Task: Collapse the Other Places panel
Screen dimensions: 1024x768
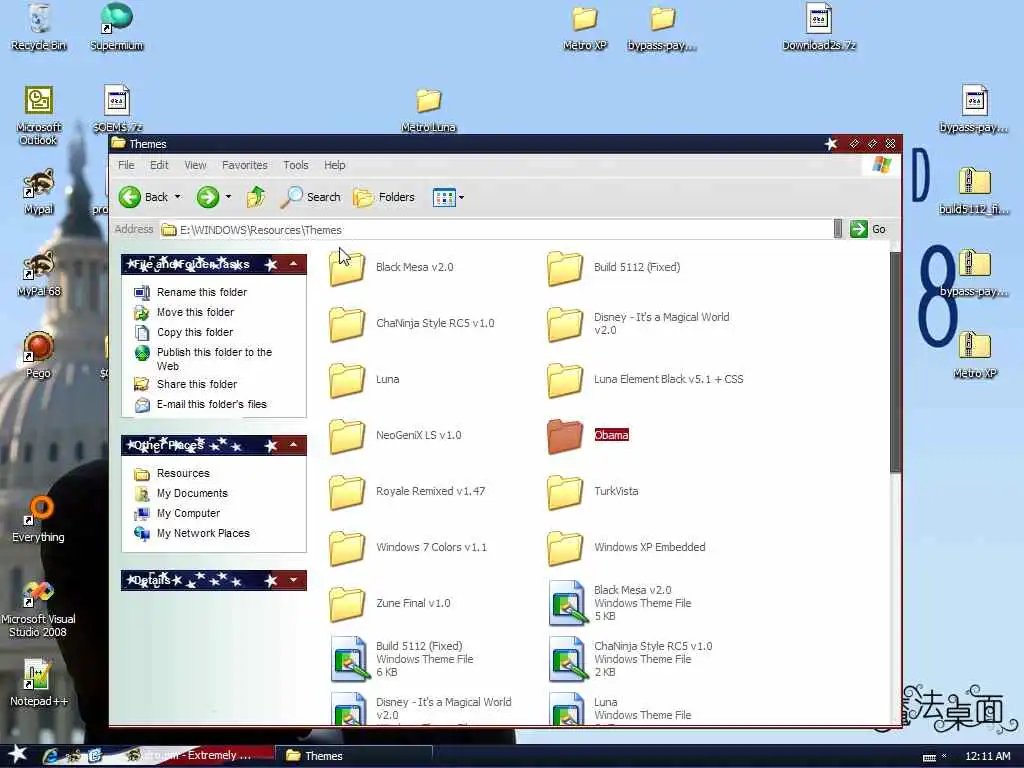Action: coord(294,445)
